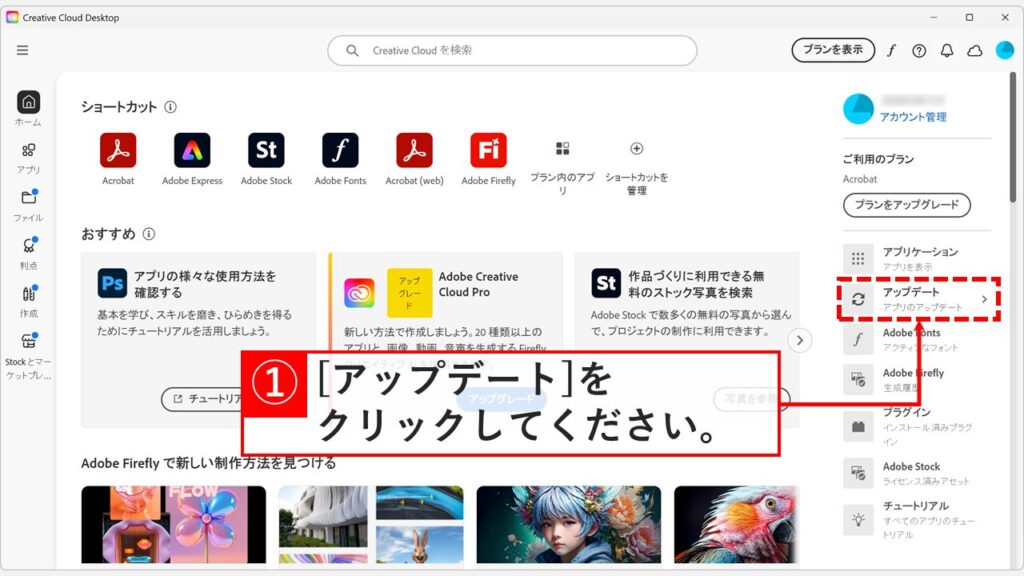Open the Benefits (利点) sidebar item

pos(28,253)
